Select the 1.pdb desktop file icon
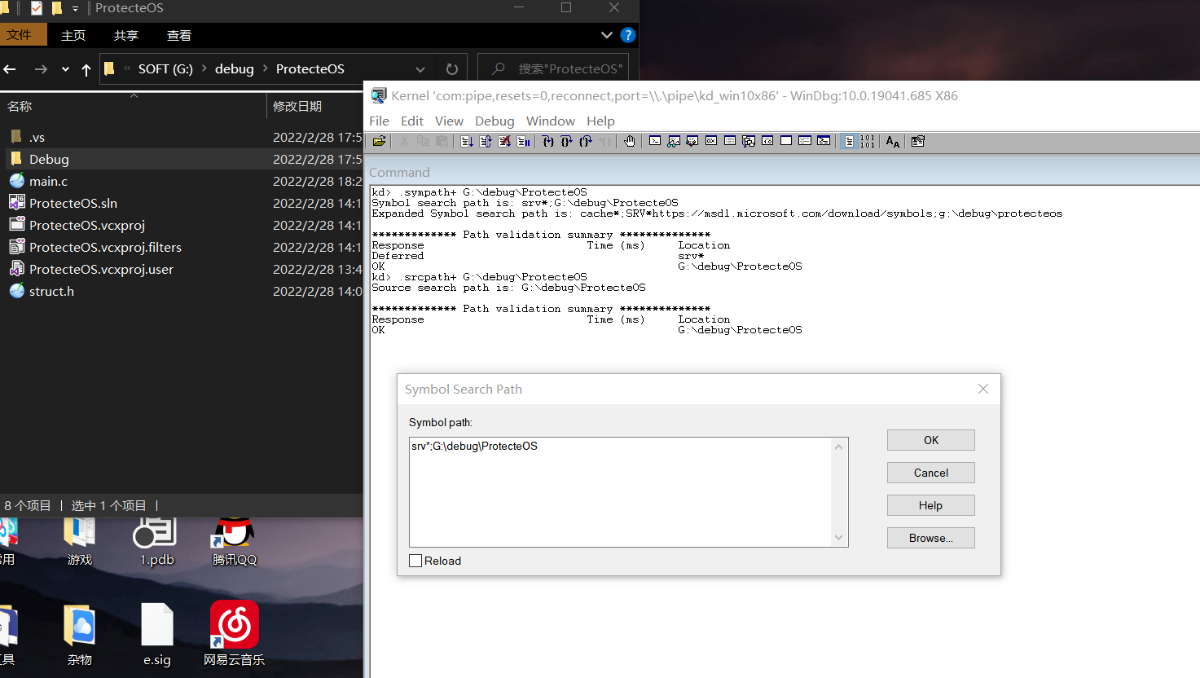Screen dimensions: 1200x678 click(x=157, y=541)
